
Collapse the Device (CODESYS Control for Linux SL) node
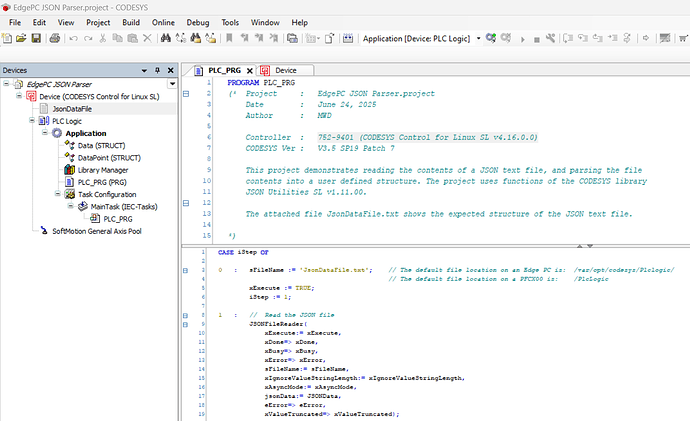click(19, 95)
